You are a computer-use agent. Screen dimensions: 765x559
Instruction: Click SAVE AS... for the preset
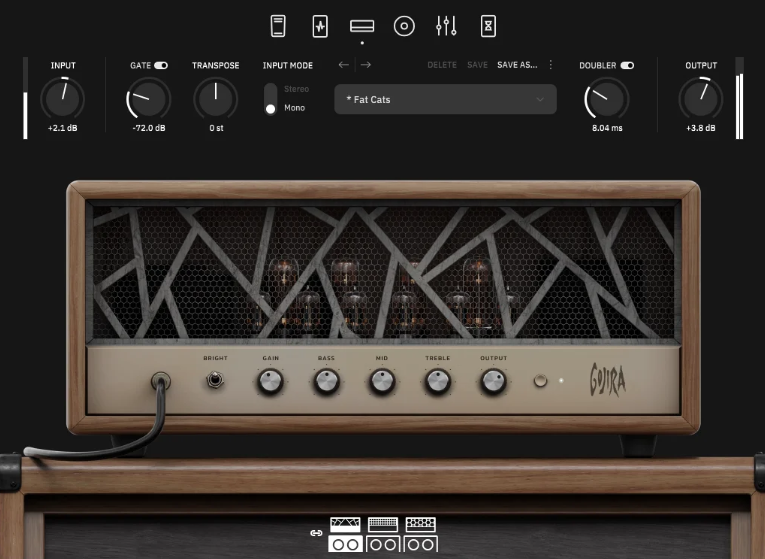pos(517,65)
